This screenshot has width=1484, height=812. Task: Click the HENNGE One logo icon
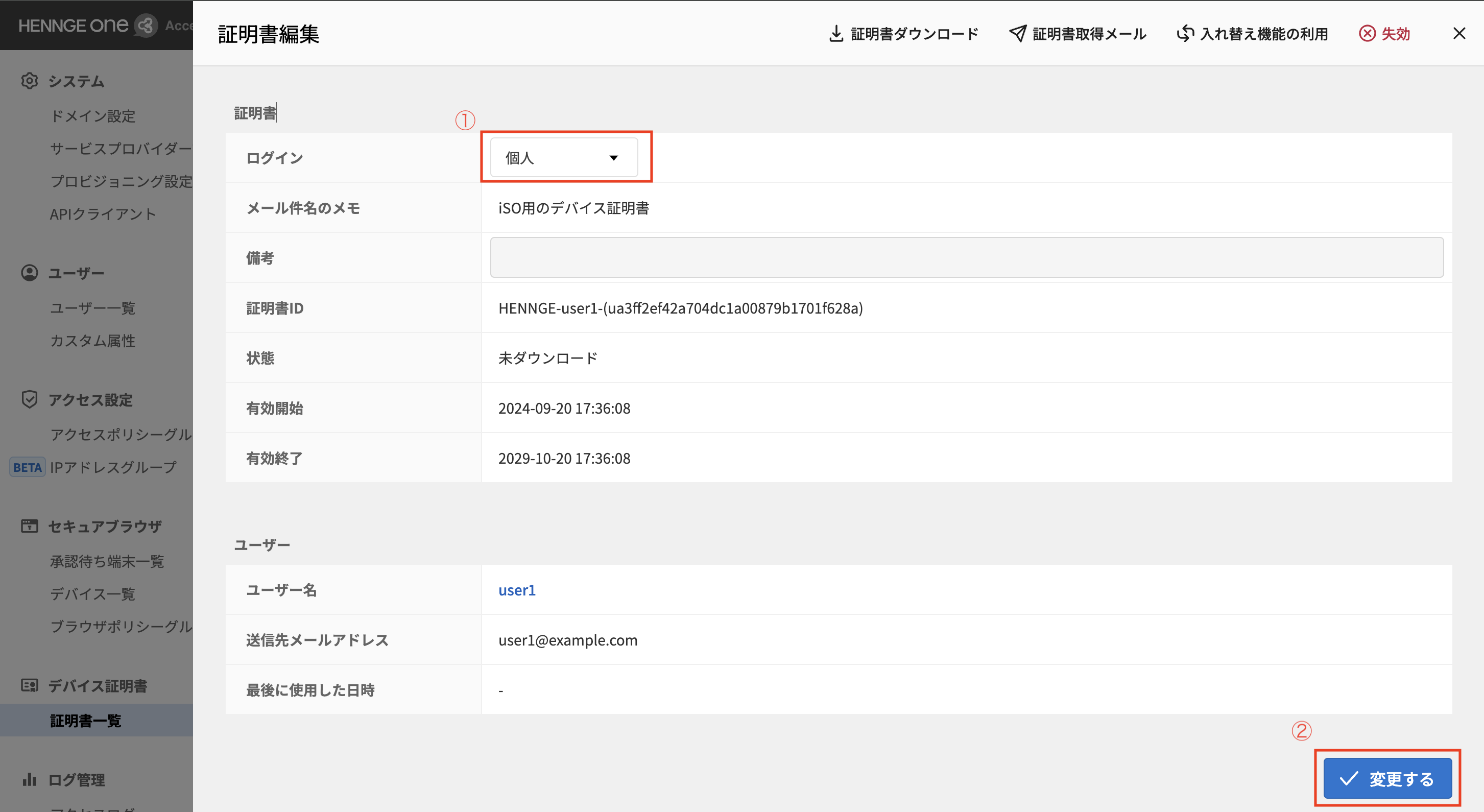tap(146, 26)
